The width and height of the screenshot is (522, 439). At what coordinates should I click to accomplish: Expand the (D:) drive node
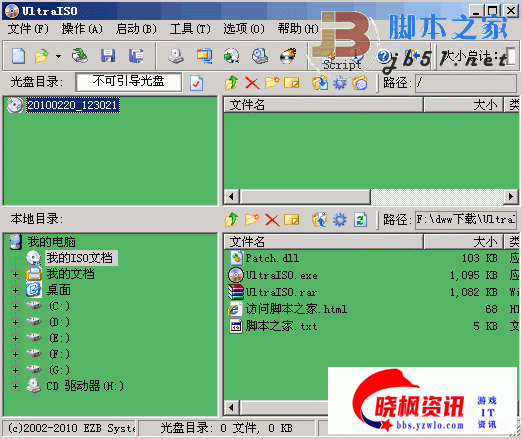(x=15, y=322)
